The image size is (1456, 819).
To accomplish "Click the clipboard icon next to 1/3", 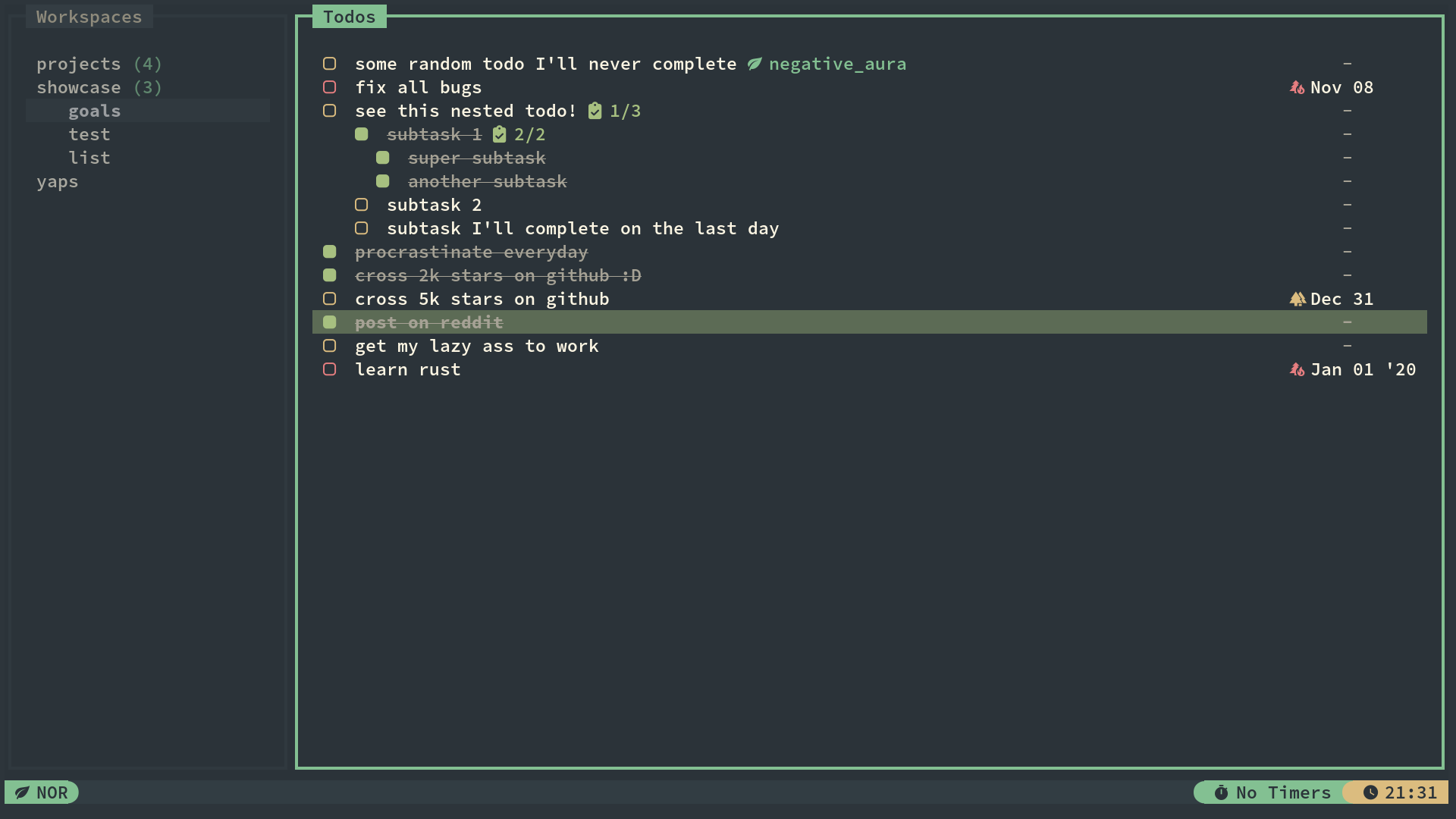I will [595, 111].
